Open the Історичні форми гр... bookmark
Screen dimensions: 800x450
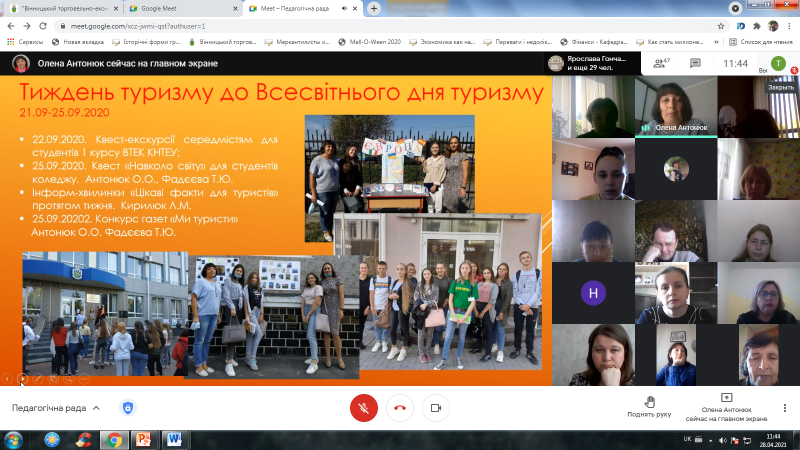tap(146, 42)
